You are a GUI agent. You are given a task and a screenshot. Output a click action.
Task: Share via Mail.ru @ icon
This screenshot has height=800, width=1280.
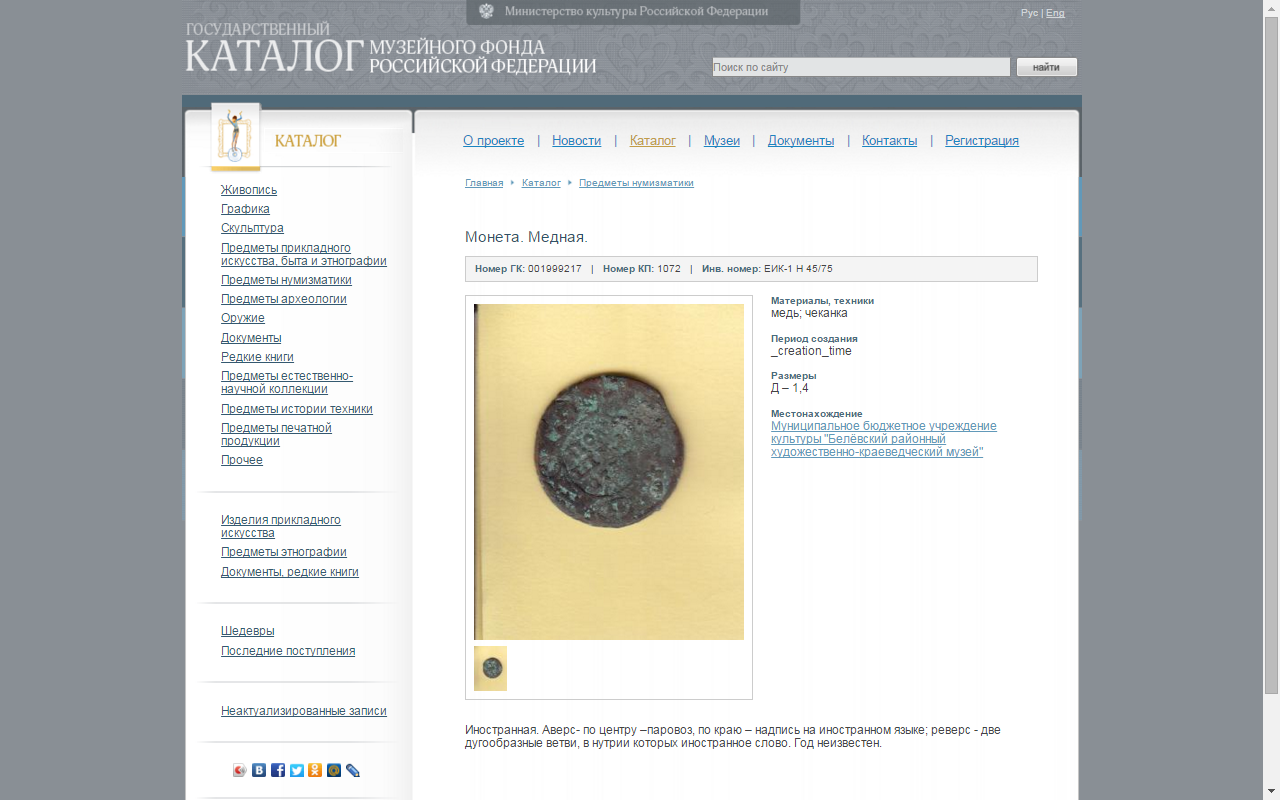(x=334, y=770)
